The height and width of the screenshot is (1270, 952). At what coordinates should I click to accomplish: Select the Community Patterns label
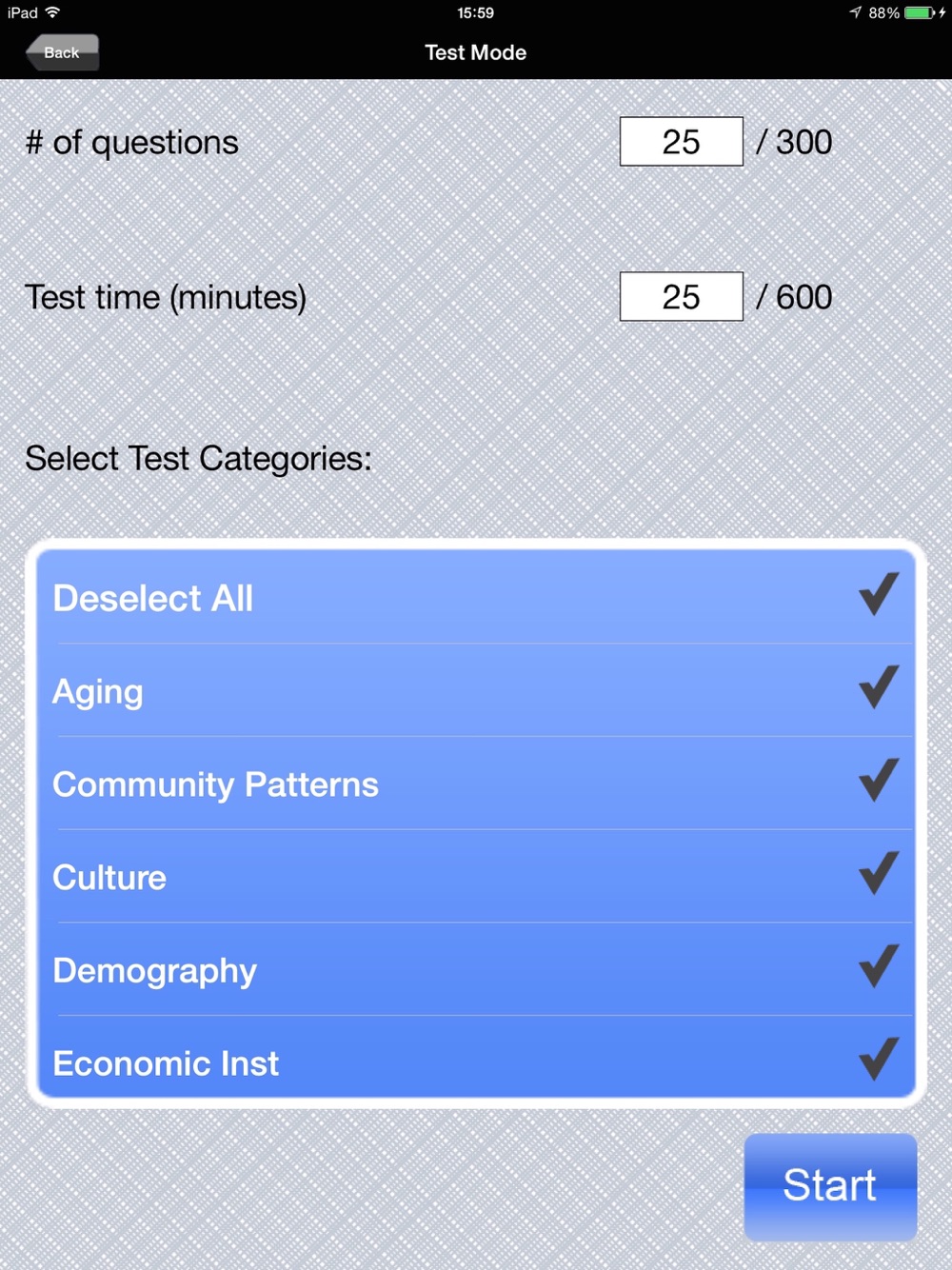pyautogui.click(x=215, y=784)
